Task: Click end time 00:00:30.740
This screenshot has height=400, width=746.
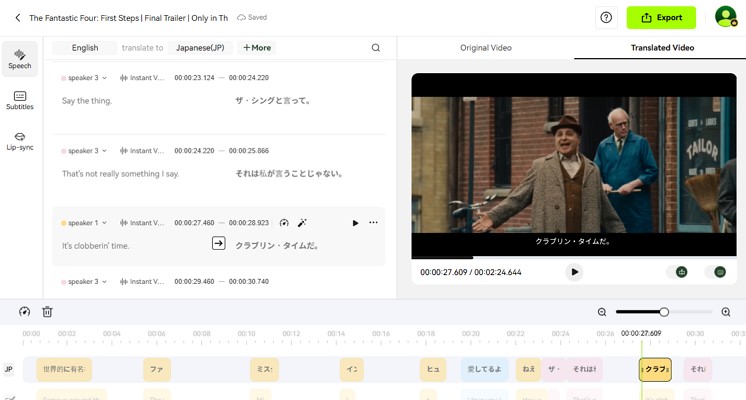Action: tap(249, 282)
